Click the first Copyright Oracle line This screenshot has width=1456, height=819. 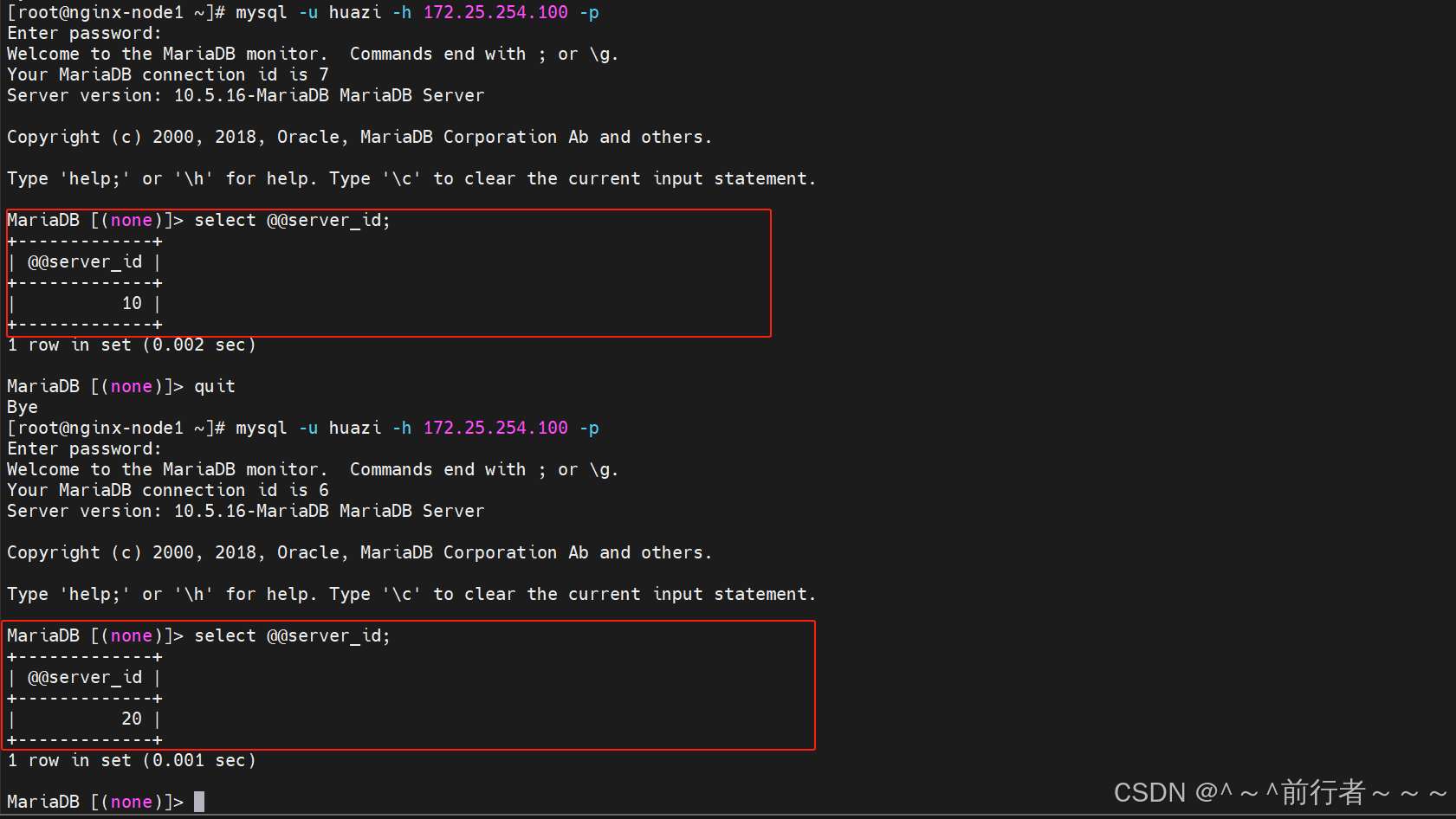click(359, 137)
